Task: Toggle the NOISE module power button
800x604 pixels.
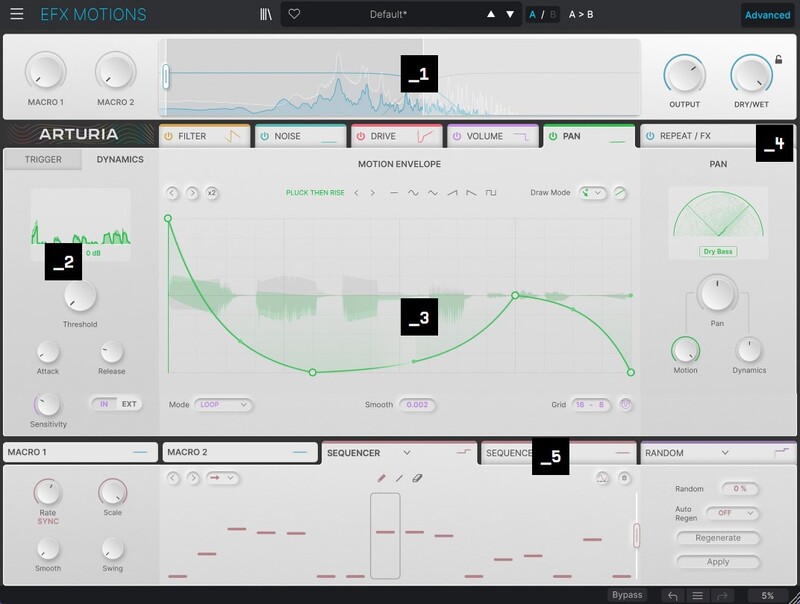Action: [x=264, y=136]
